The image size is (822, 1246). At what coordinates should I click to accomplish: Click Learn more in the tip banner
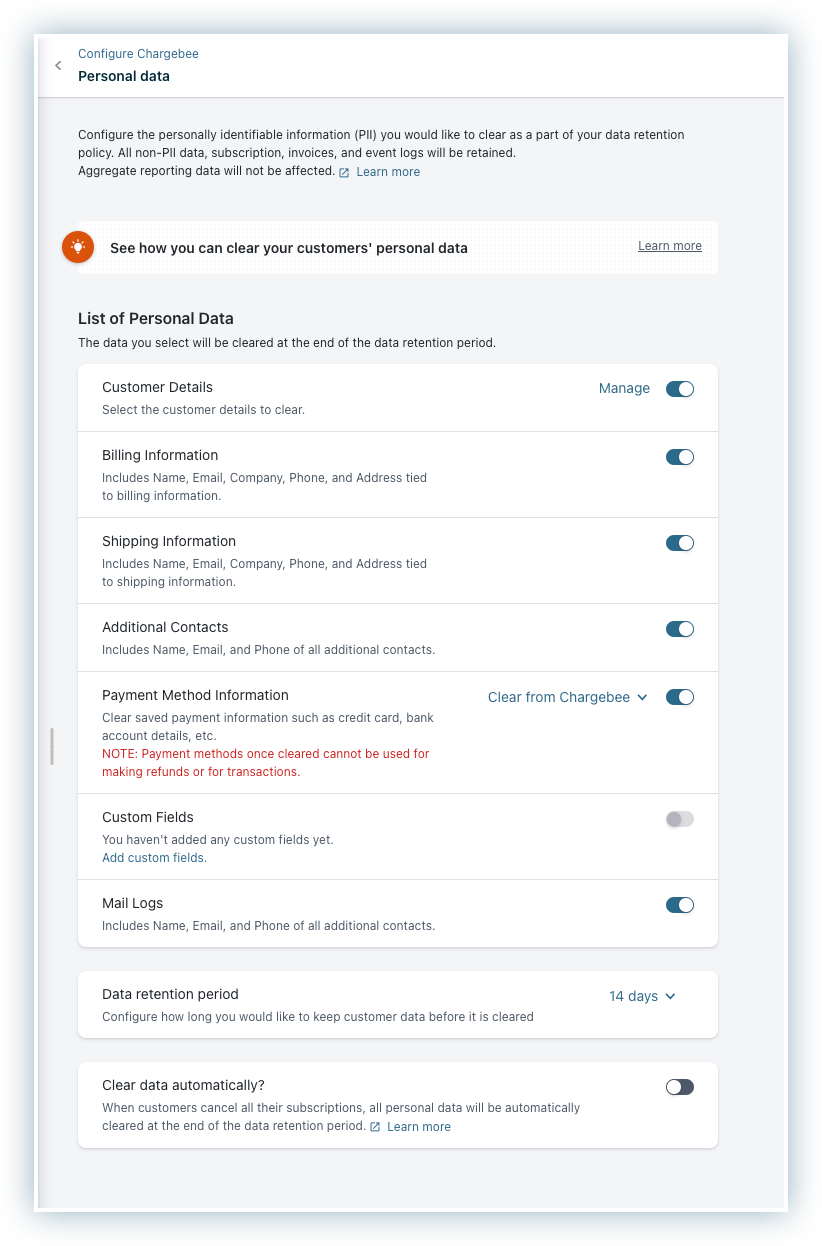coord(669,246)
